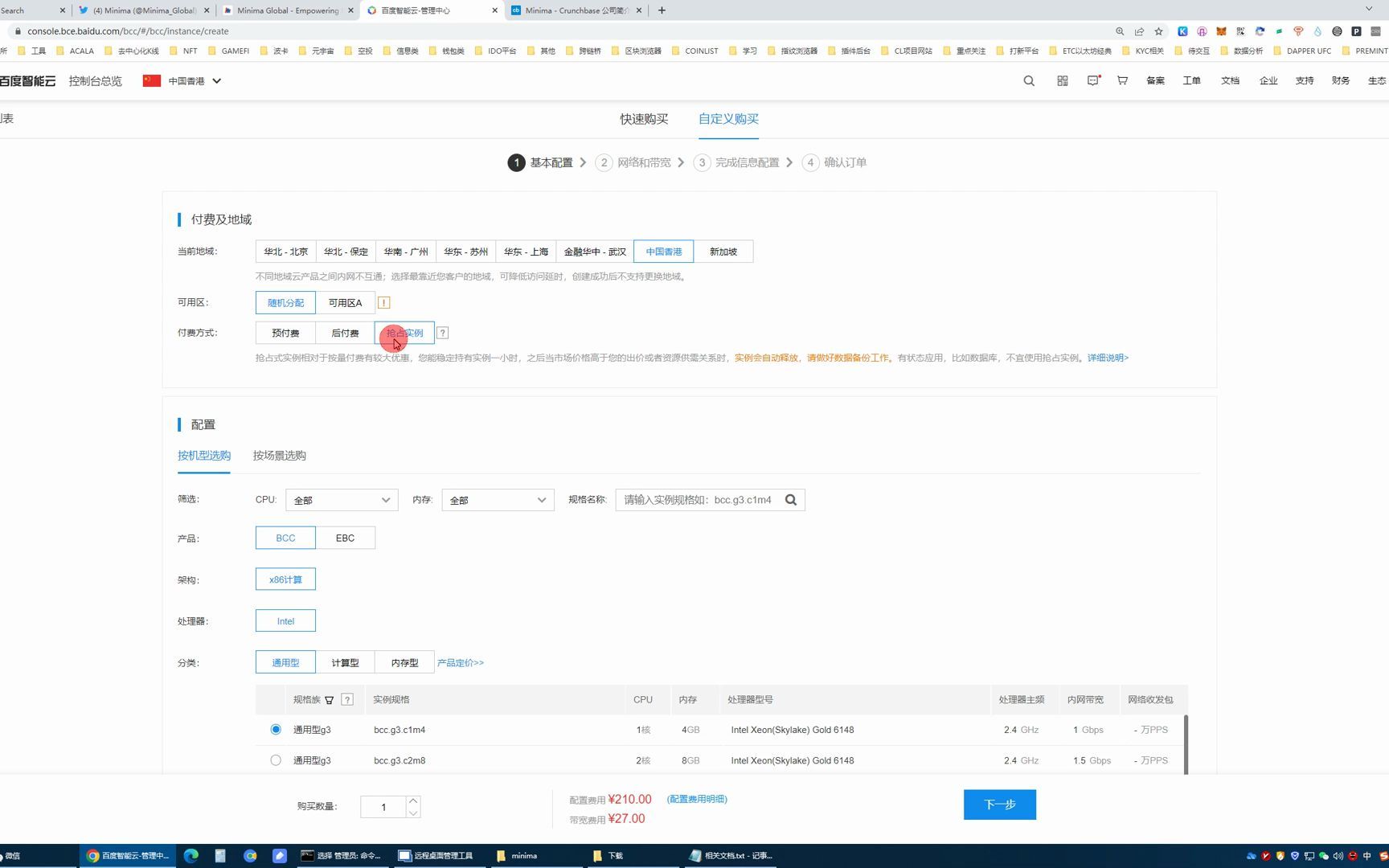Open Chrome 百度智能云 taskbar item
The width and height of the screenshot is (1389, 868).
click(128, 856)
